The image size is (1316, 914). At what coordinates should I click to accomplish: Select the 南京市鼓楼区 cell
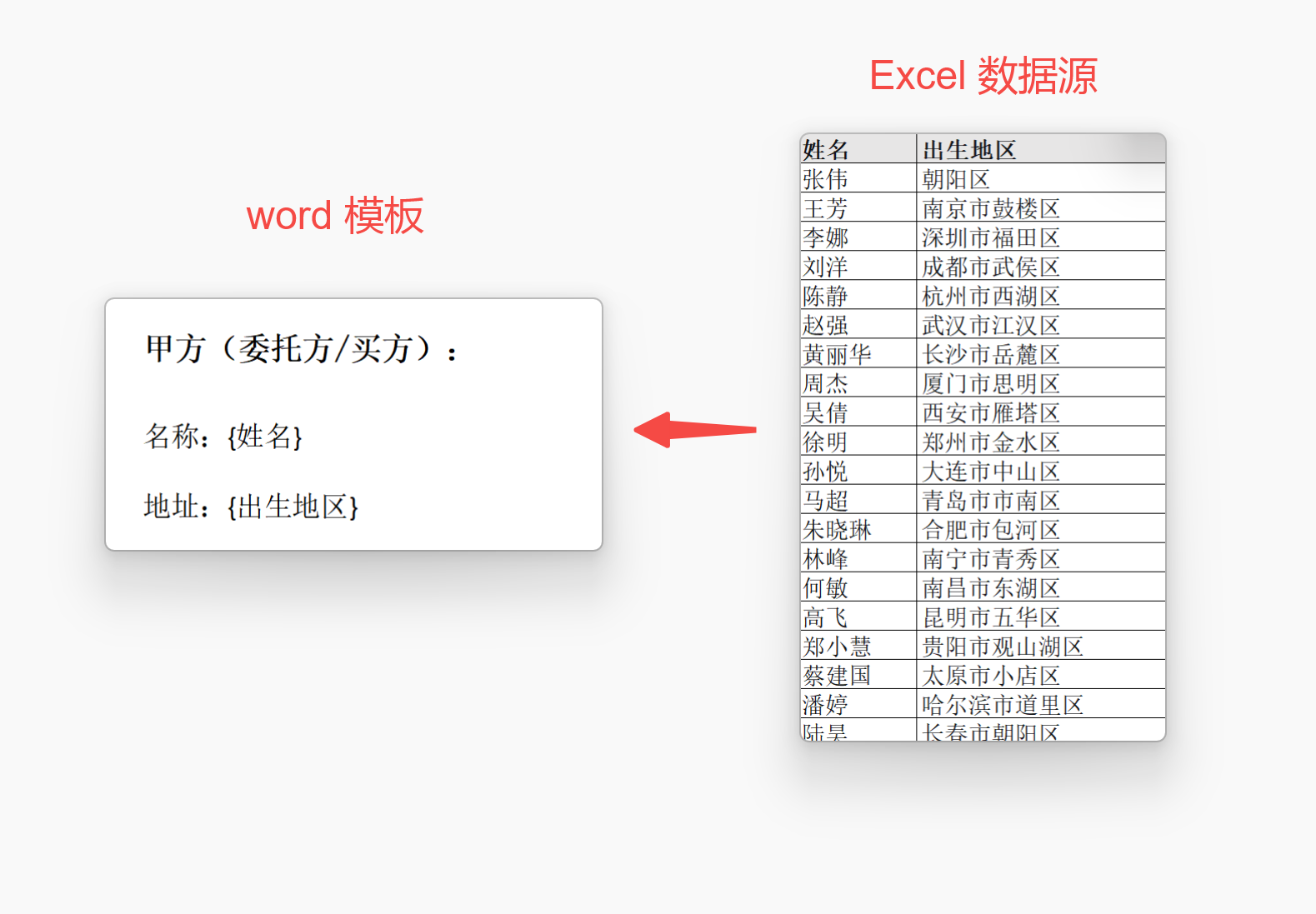point(1039,208)
